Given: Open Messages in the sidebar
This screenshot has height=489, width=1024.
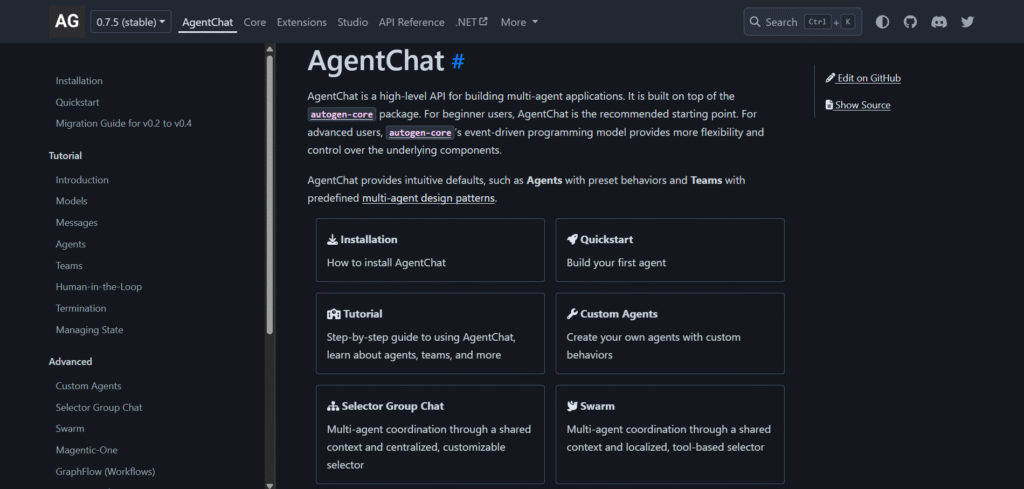Looking at the screenshot, I should point(76,223).
